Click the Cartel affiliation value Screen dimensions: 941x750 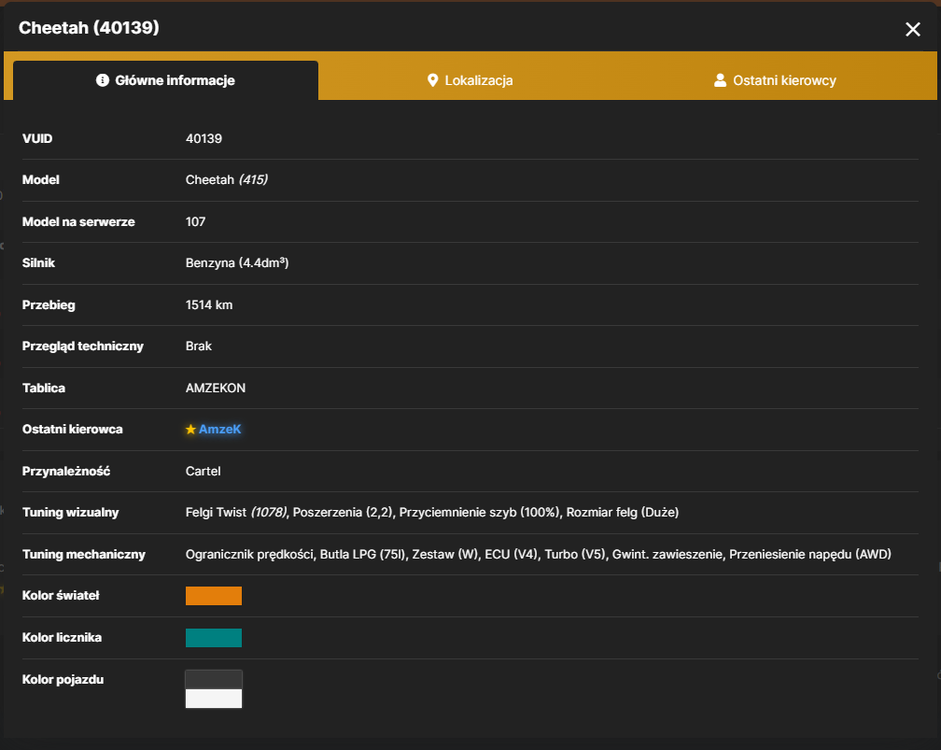pyautogui.click(x=203, y=471)
